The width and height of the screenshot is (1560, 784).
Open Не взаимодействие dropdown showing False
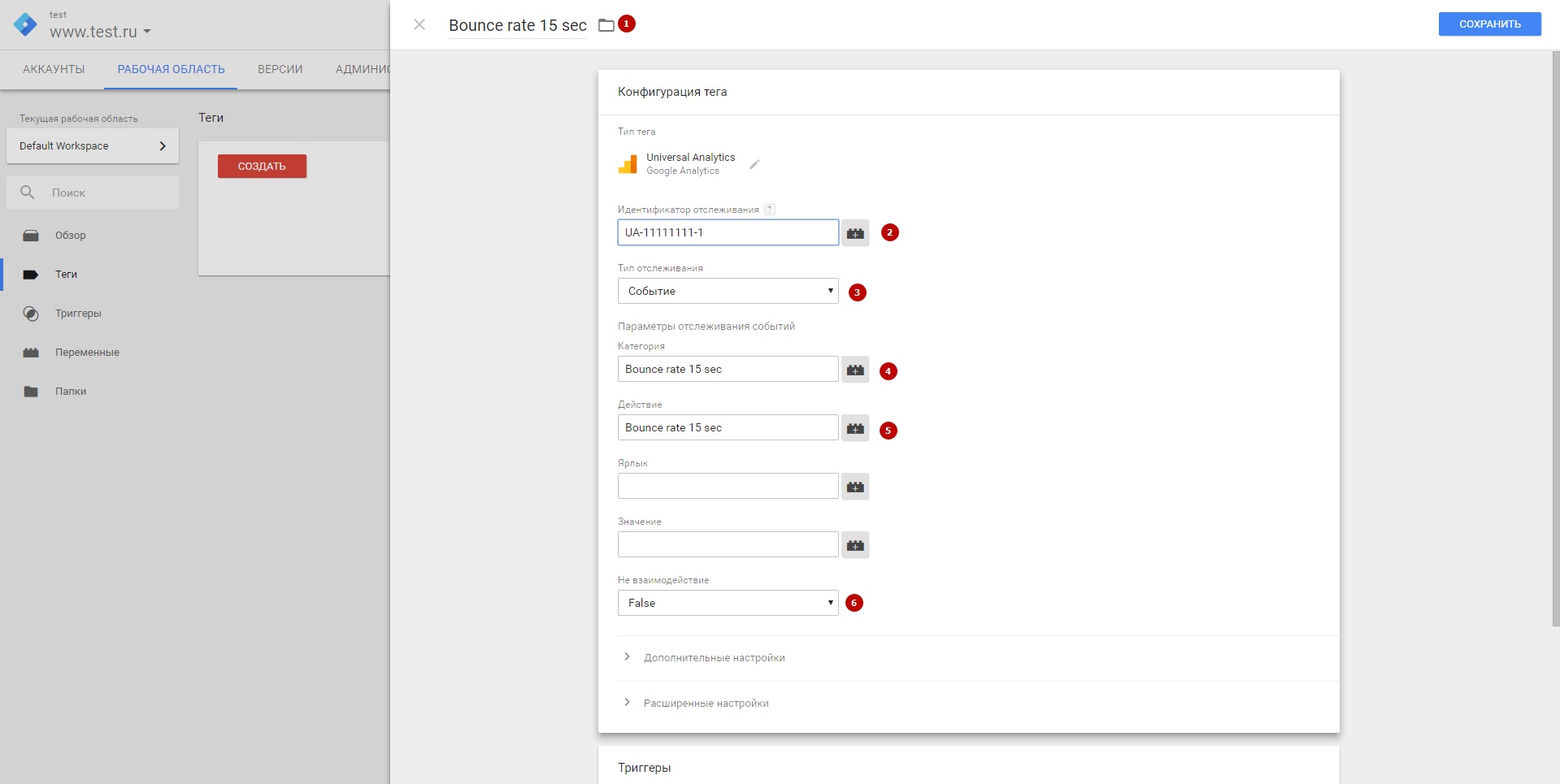(728, 603)
